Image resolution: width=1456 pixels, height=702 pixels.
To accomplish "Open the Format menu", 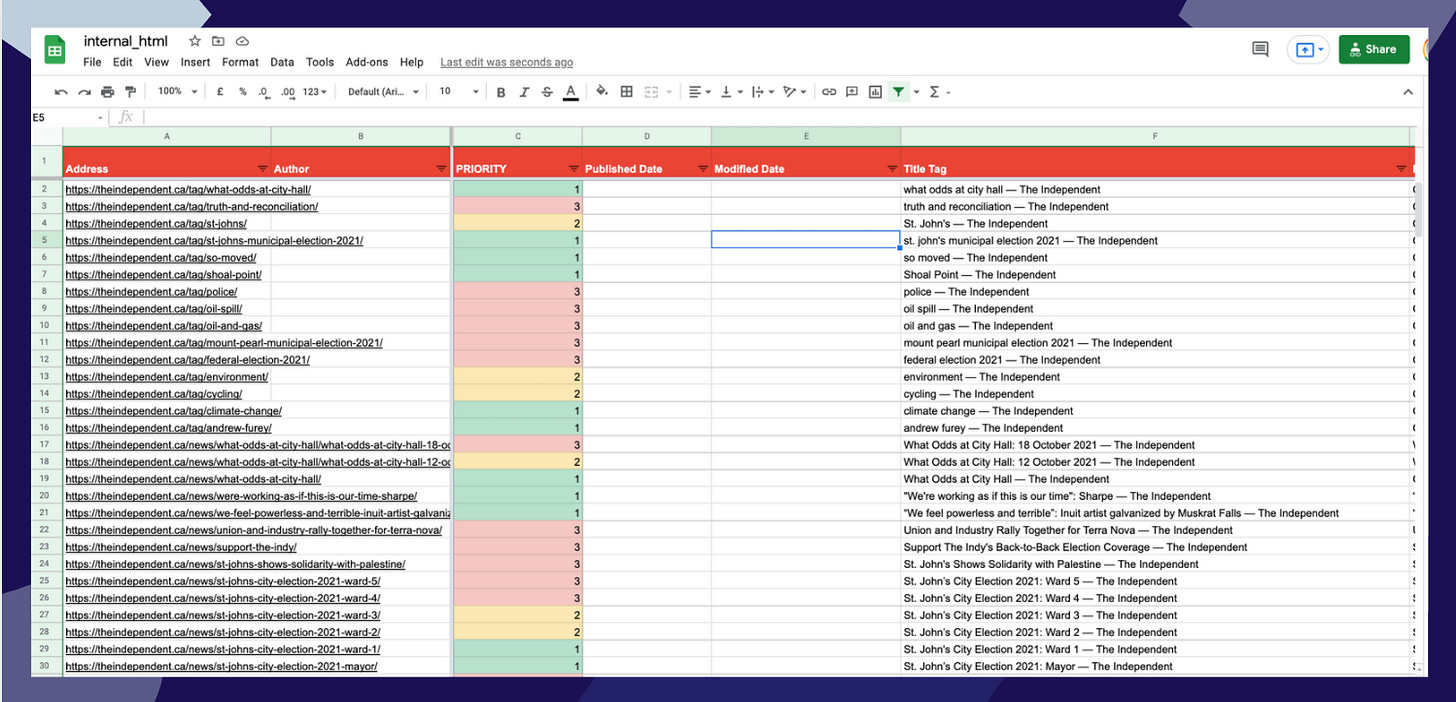I will [240, 62].
